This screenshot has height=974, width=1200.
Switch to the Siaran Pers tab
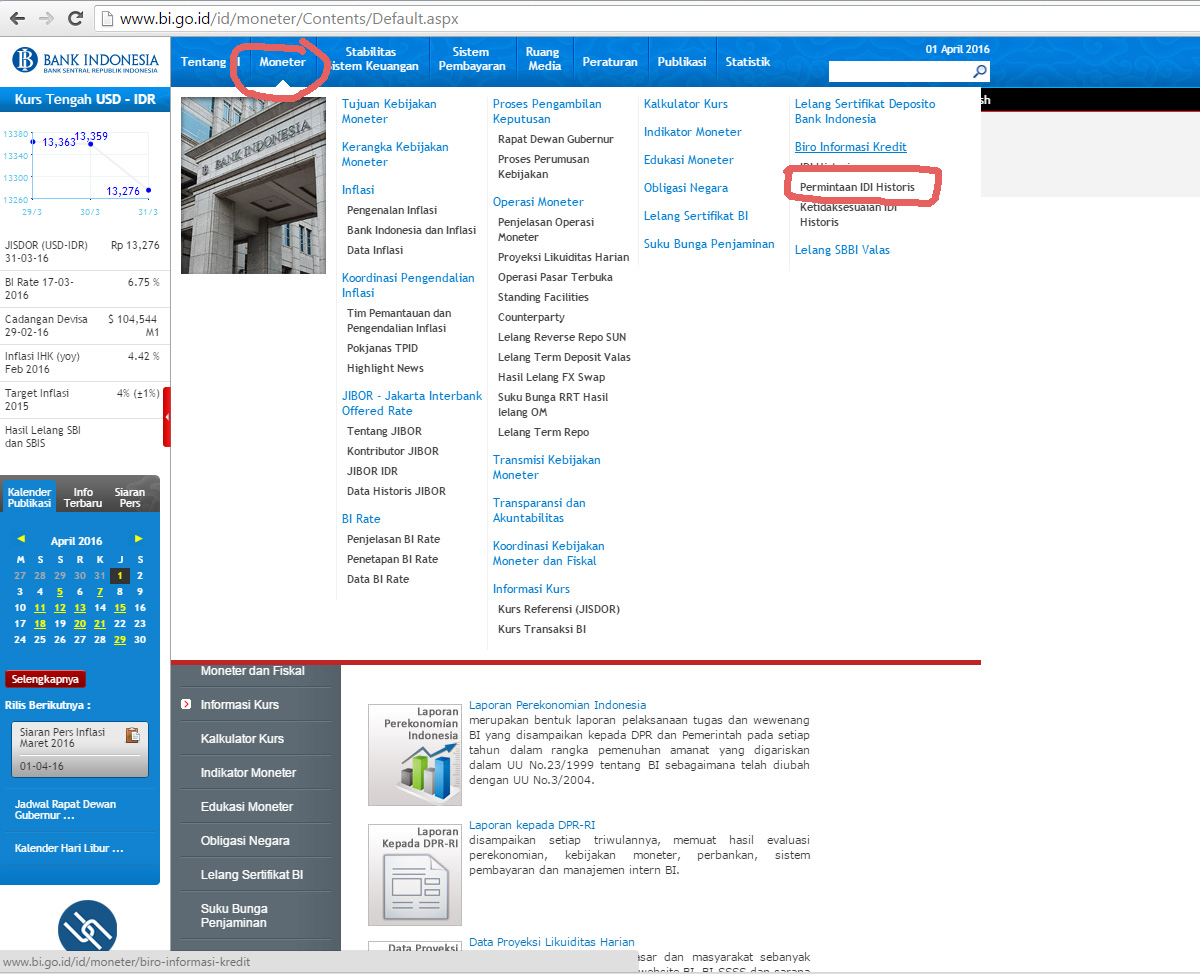[129, 497]
